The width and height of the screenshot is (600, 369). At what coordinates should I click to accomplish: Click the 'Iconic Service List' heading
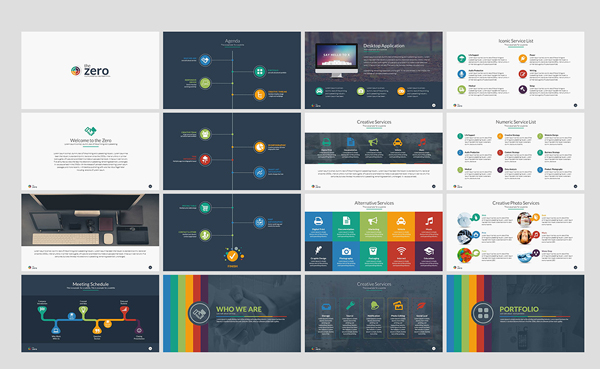pyautogui.click(x=515, y=41)
